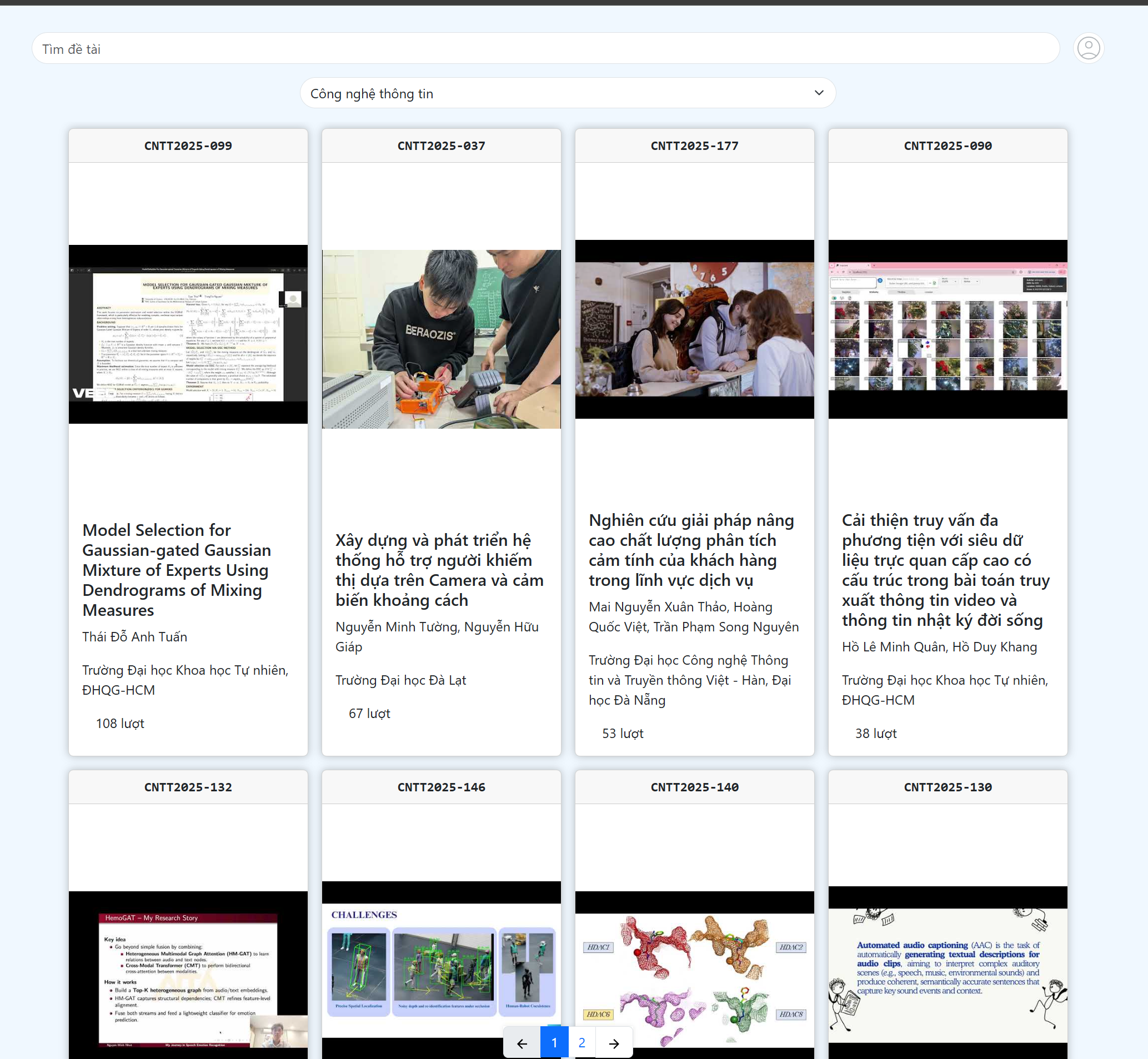
Task: Open HemoGAT research story slide thumbnail
Action: tap(188, 974)
